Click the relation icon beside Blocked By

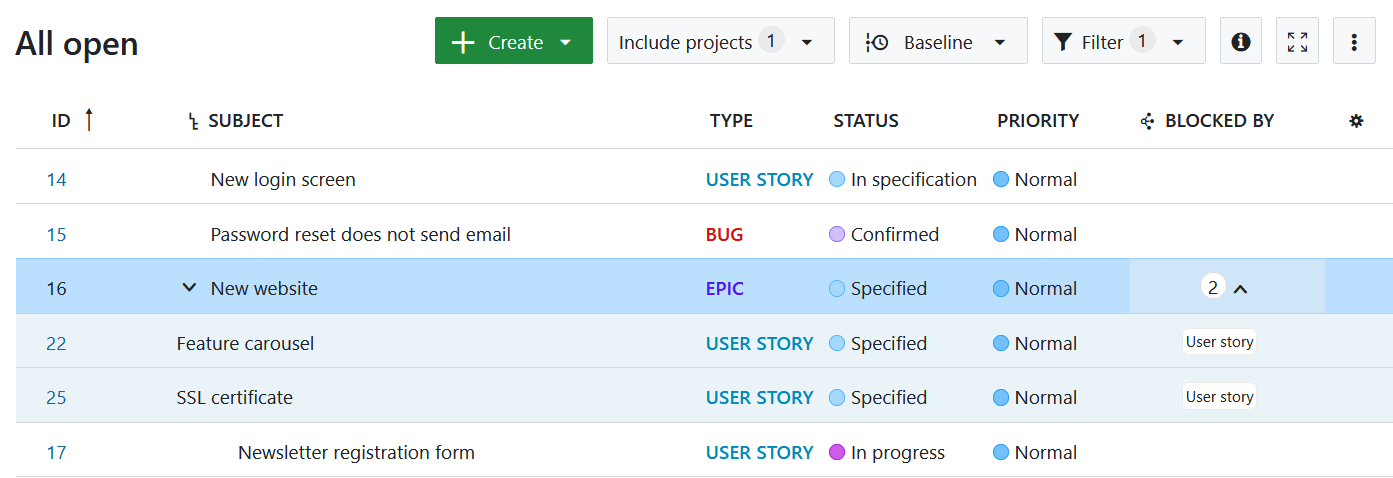pos(1148,121)
